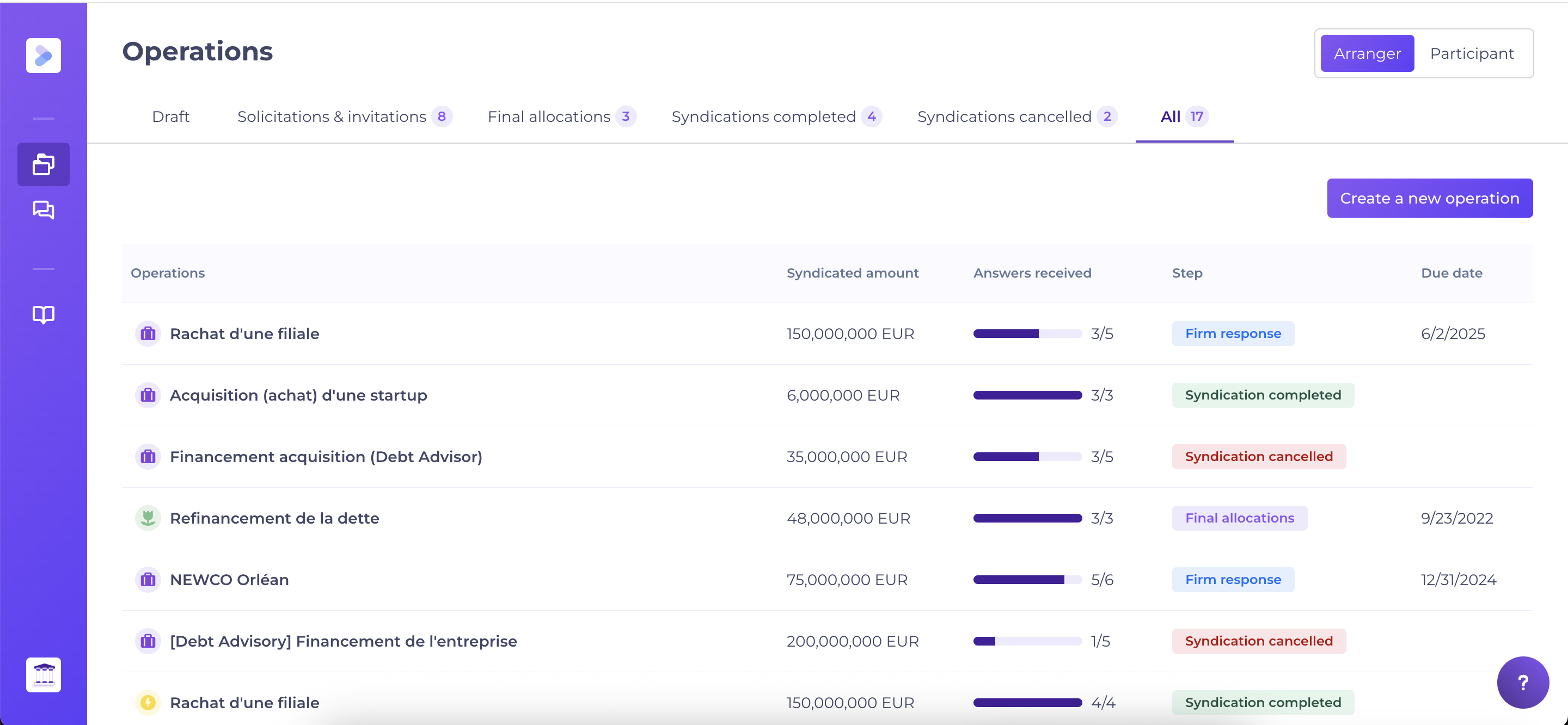Open the Syndications cancelled tab

[x=1016, y=116]
